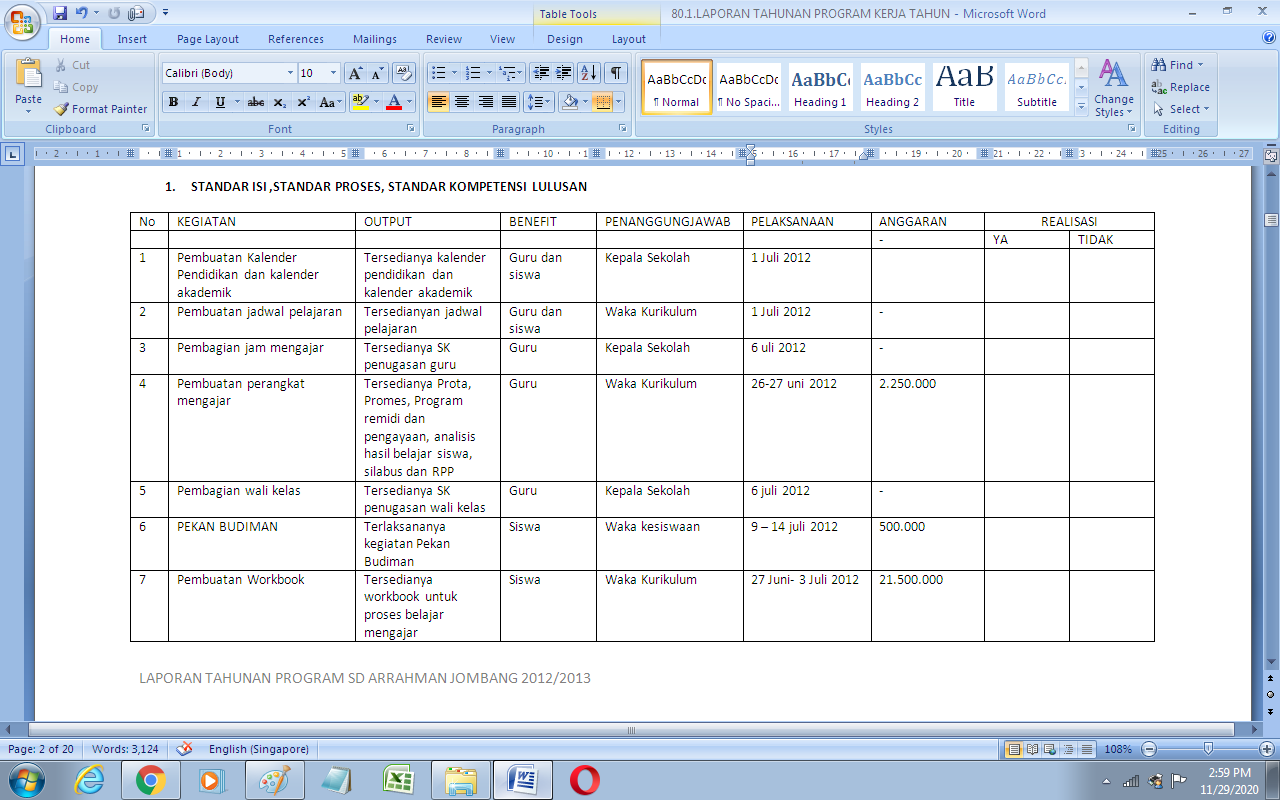Zoom out with the minus button
This screenshot has width=1280, height=800.
tap(1149, 749)
